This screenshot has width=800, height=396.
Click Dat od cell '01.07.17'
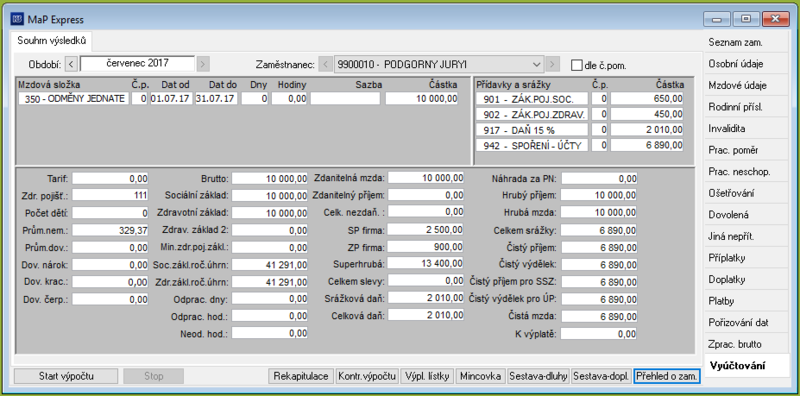click(171, 99)
